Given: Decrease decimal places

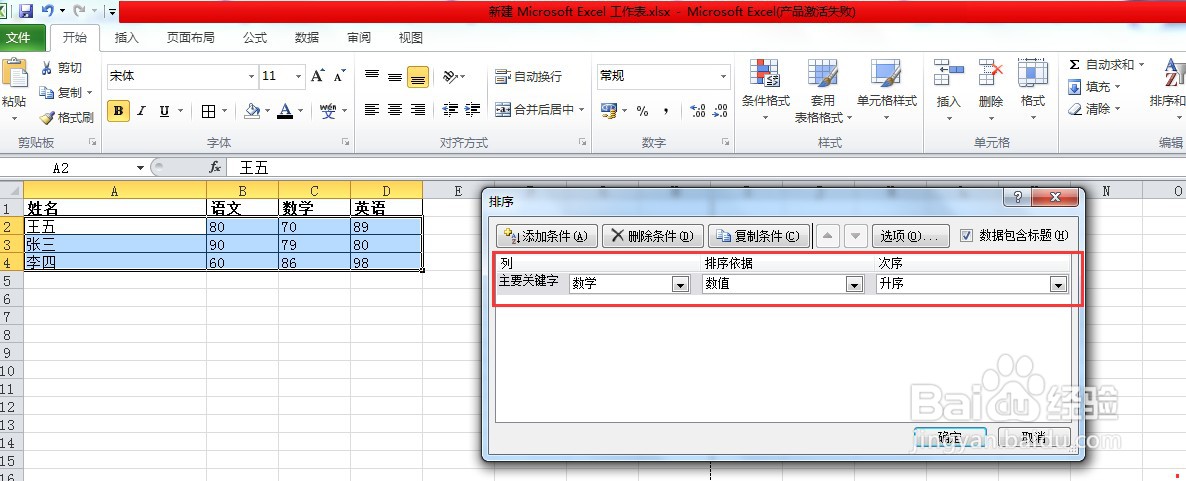Looking at the screenshot, I should (x=721, y=111).
